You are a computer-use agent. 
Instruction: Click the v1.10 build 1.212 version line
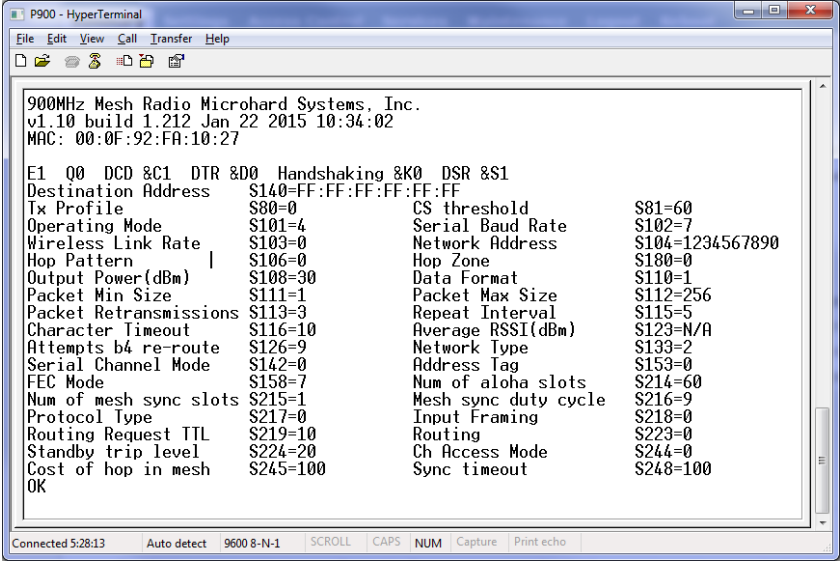210,122
